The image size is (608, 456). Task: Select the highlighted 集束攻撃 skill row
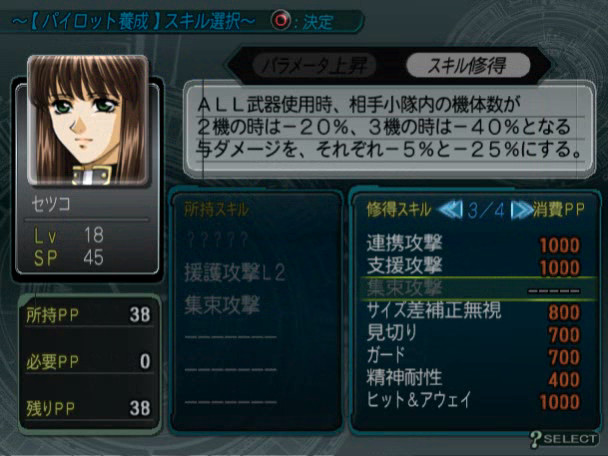pos(478,288)
